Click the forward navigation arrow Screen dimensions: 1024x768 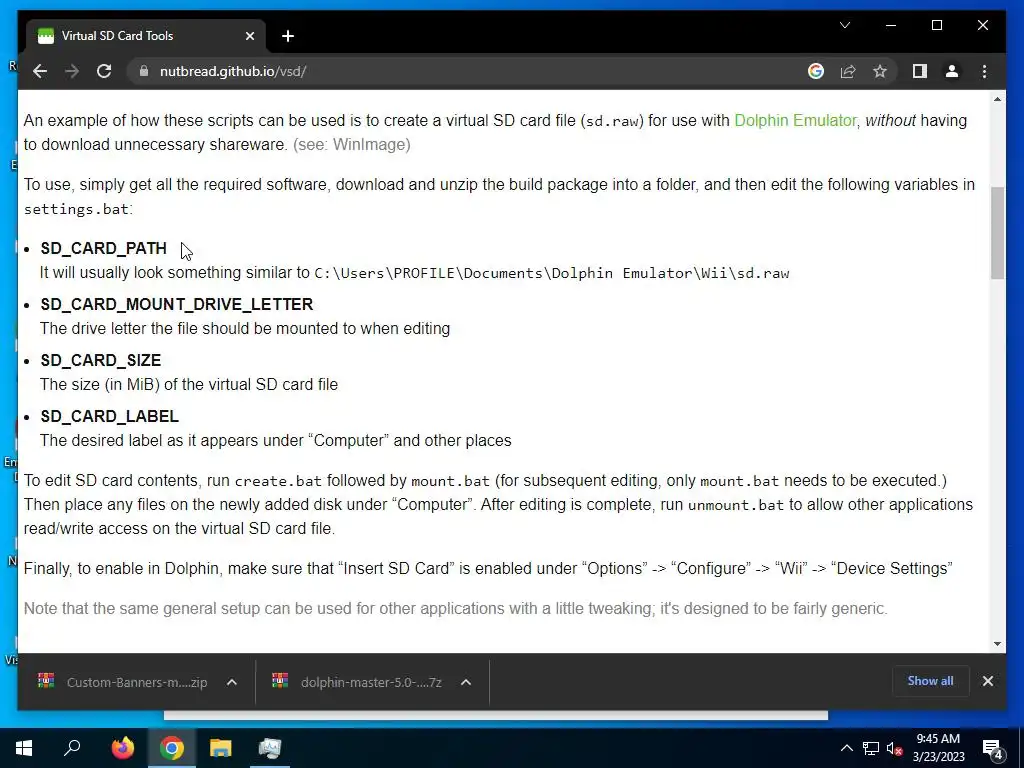72,71
